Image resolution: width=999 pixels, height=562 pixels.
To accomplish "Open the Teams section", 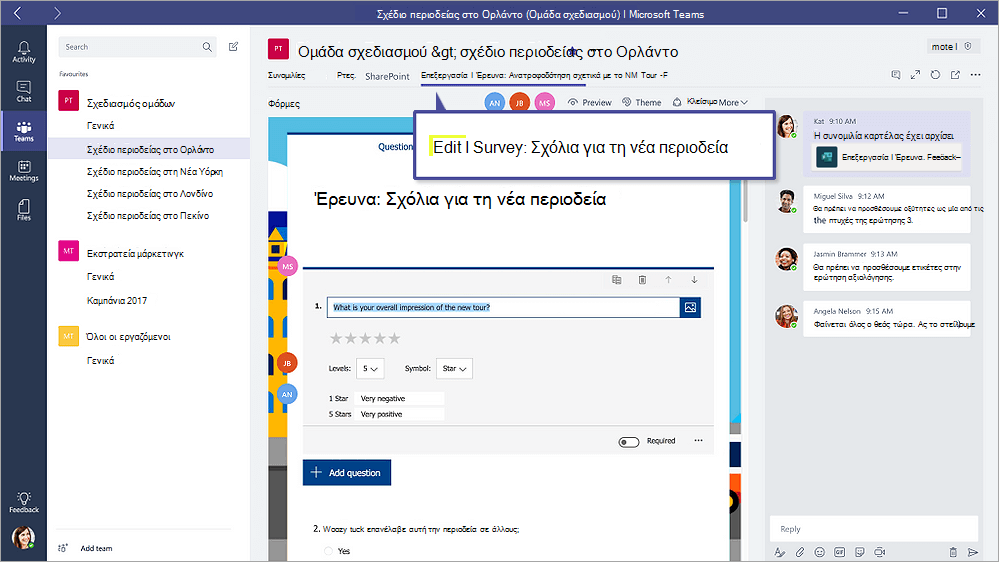I will (x=24, y=131).
